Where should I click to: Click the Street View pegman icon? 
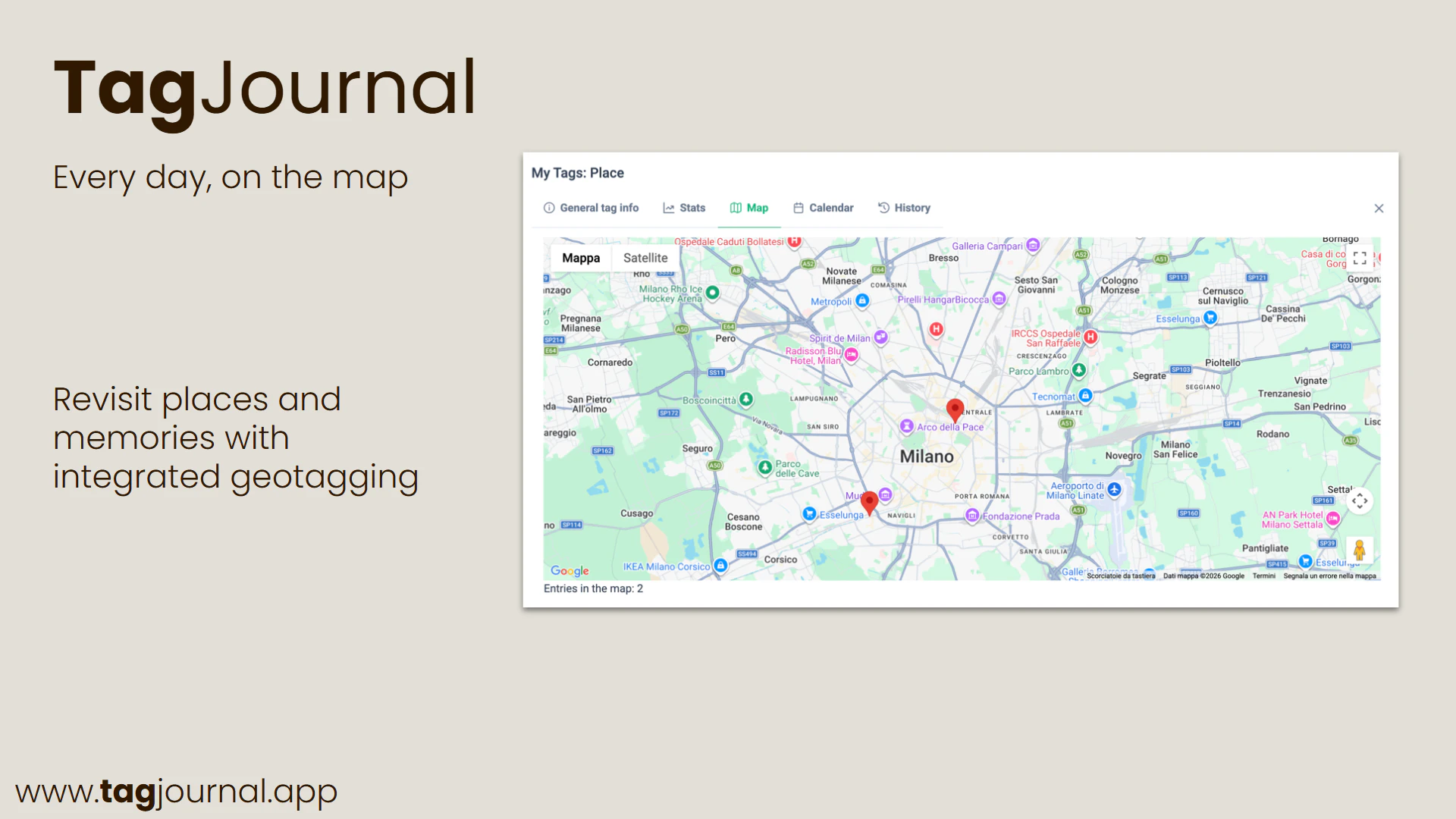1360,550
